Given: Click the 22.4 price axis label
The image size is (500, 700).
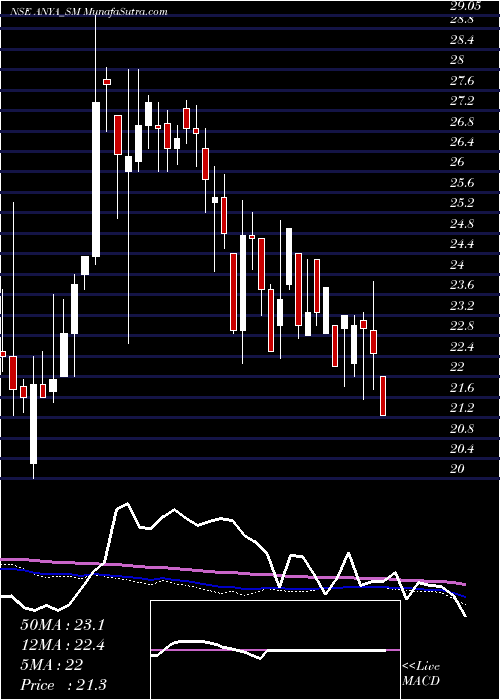Looking at the screenshot, I should 461,347.
